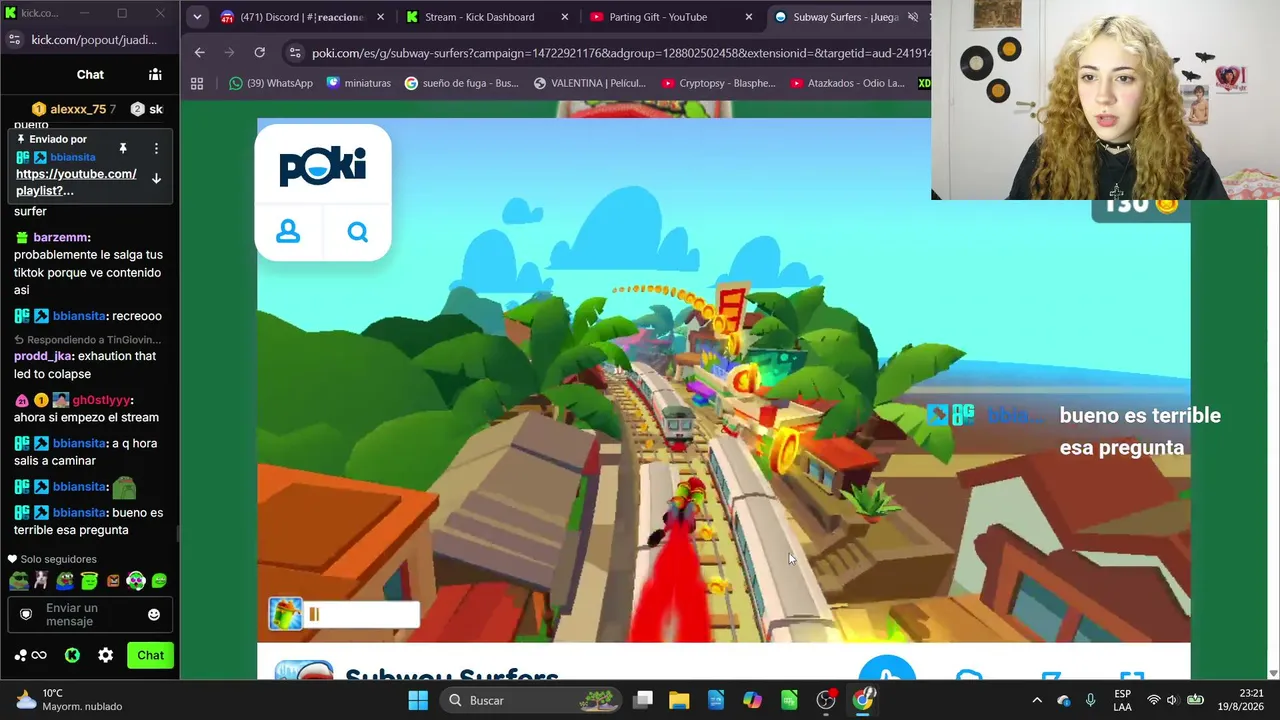Unmute the Subway Surfers tab
Viewport: 1280px width, 720px height.
[912, 17]
